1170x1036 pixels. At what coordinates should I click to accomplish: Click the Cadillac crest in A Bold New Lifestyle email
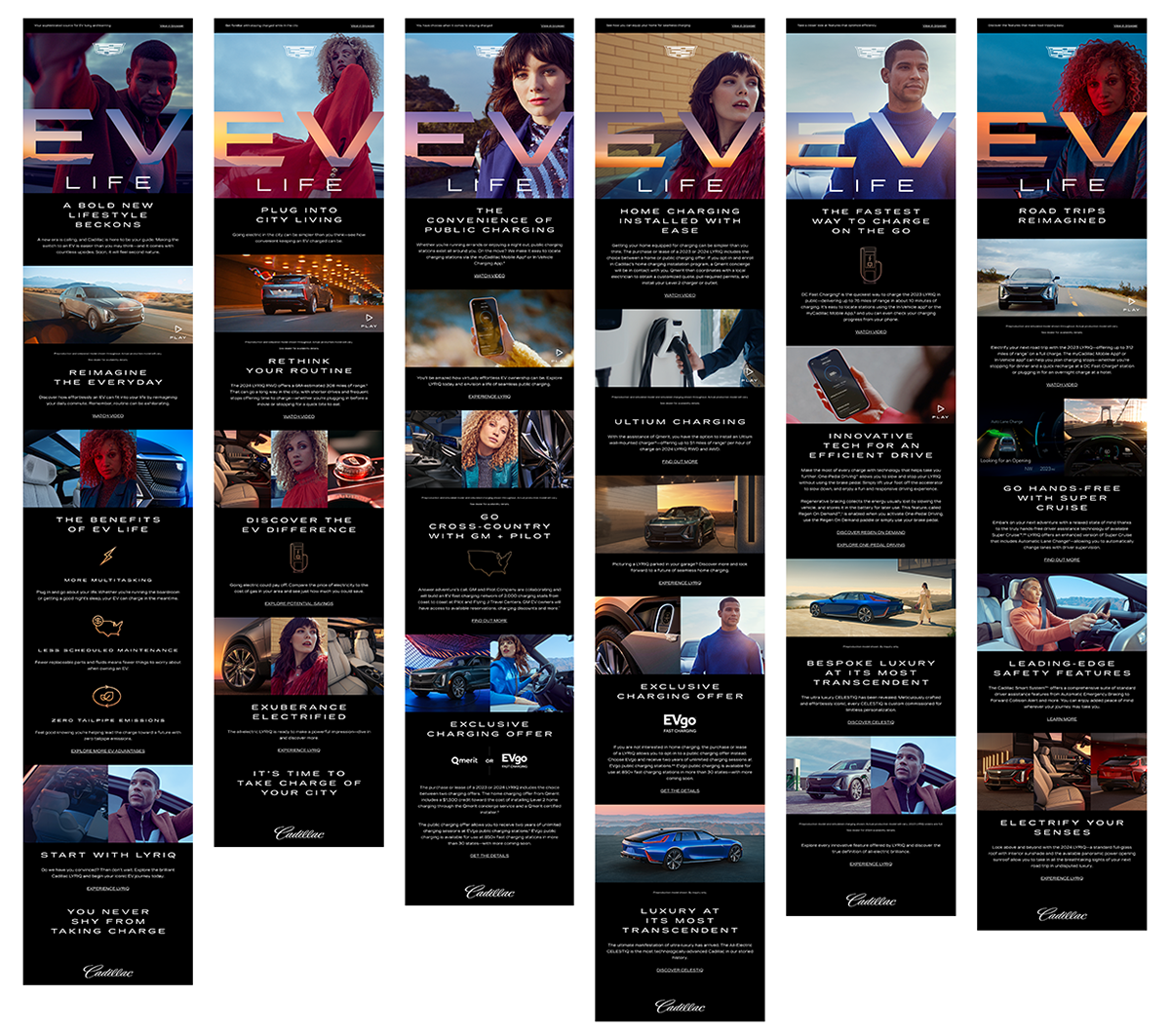point(108,50)
